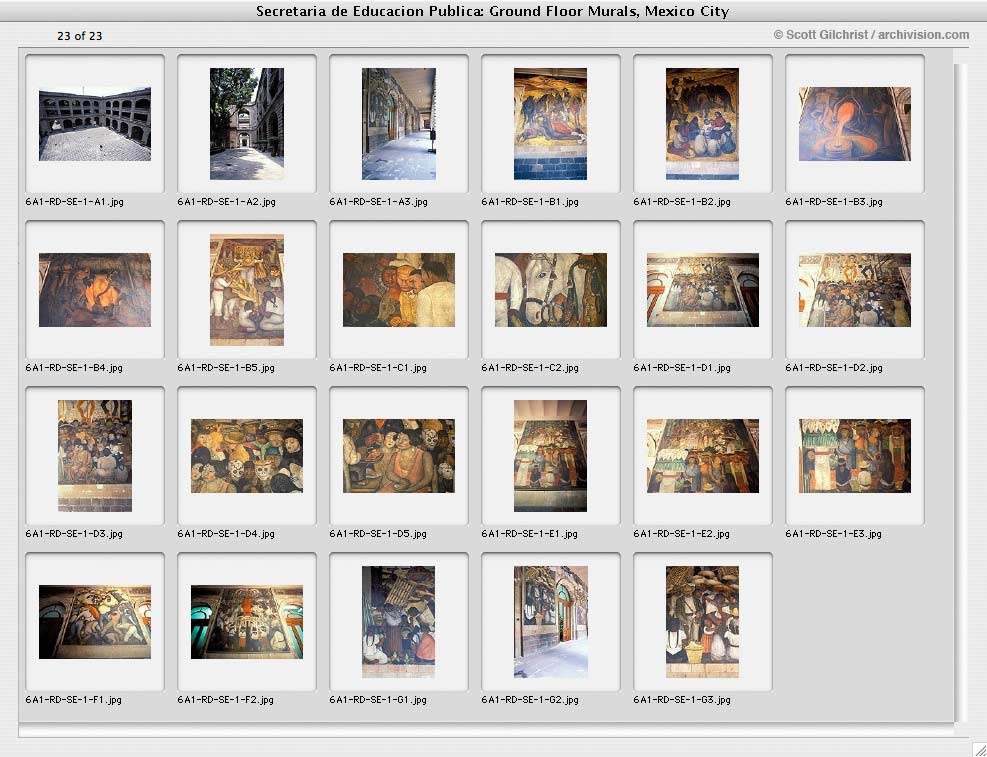Open thumbnail 6A1-RD-SE-1-D3.jpg
Screen dimensions: 987x757
(94, 456)
